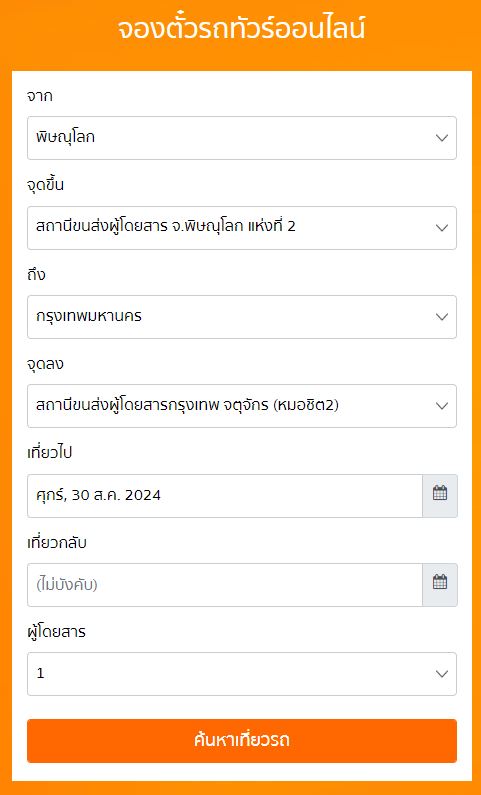Click the เที่ยวกลับ (ไม่บังคับ) return date field

click(225, 585)
